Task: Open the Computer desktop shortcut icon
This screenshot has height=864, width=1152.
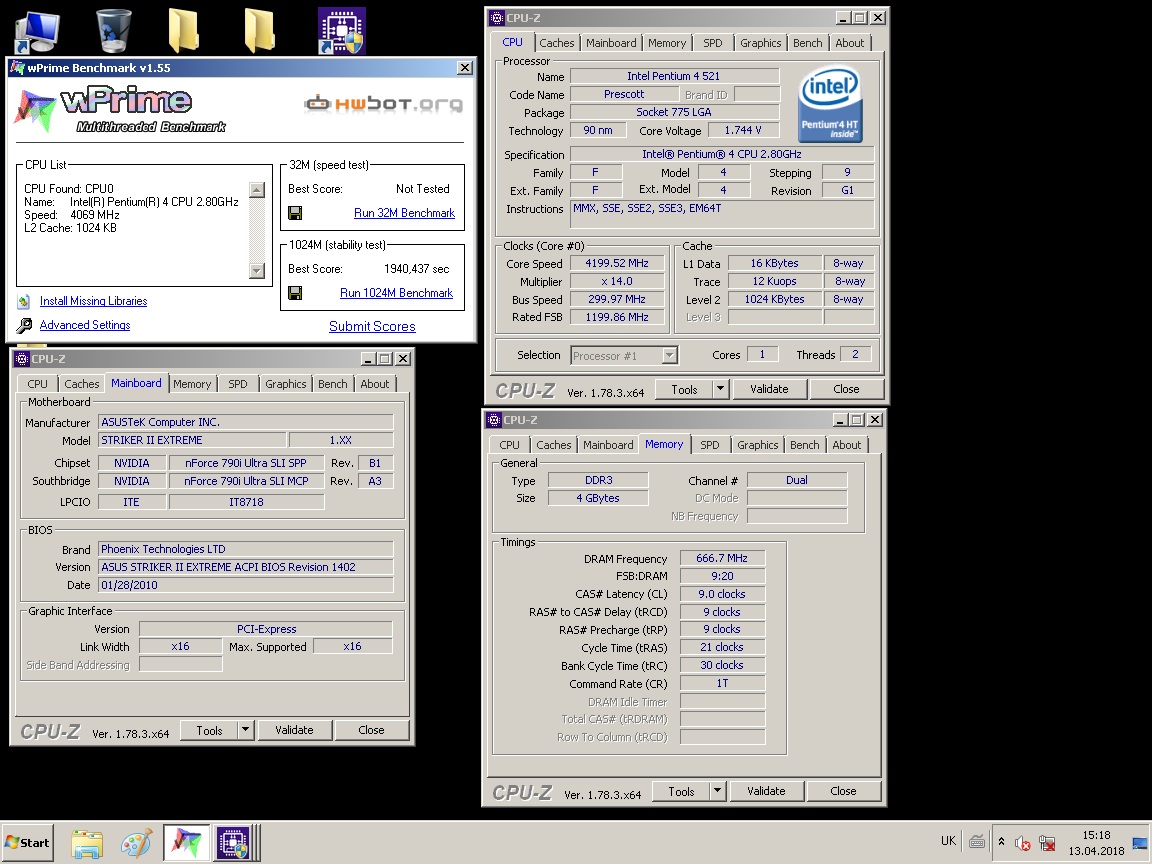Action: point(37,33)
